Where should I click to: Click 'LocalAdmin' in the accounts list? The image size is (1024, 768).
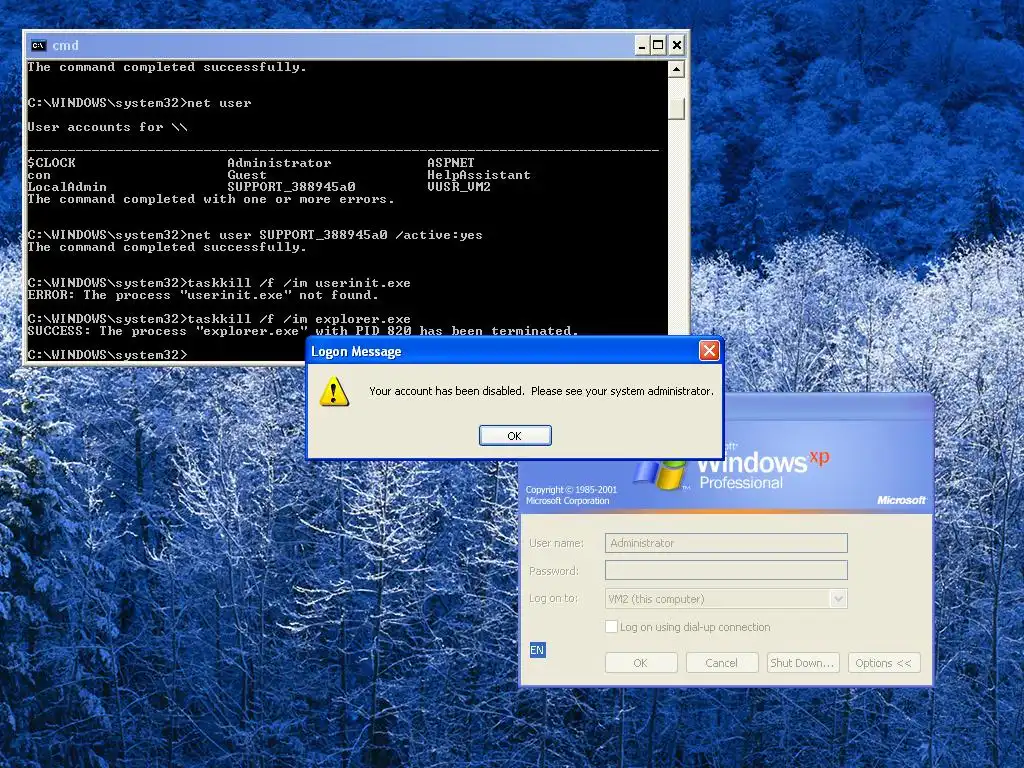[67, 187]
